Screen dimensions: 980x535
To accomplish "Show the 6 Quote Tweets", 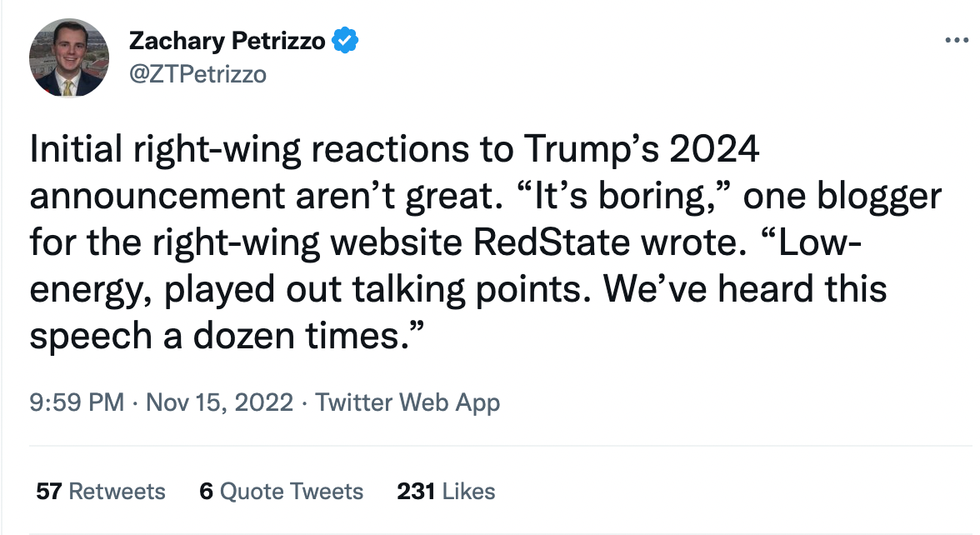I will [281, 491].
